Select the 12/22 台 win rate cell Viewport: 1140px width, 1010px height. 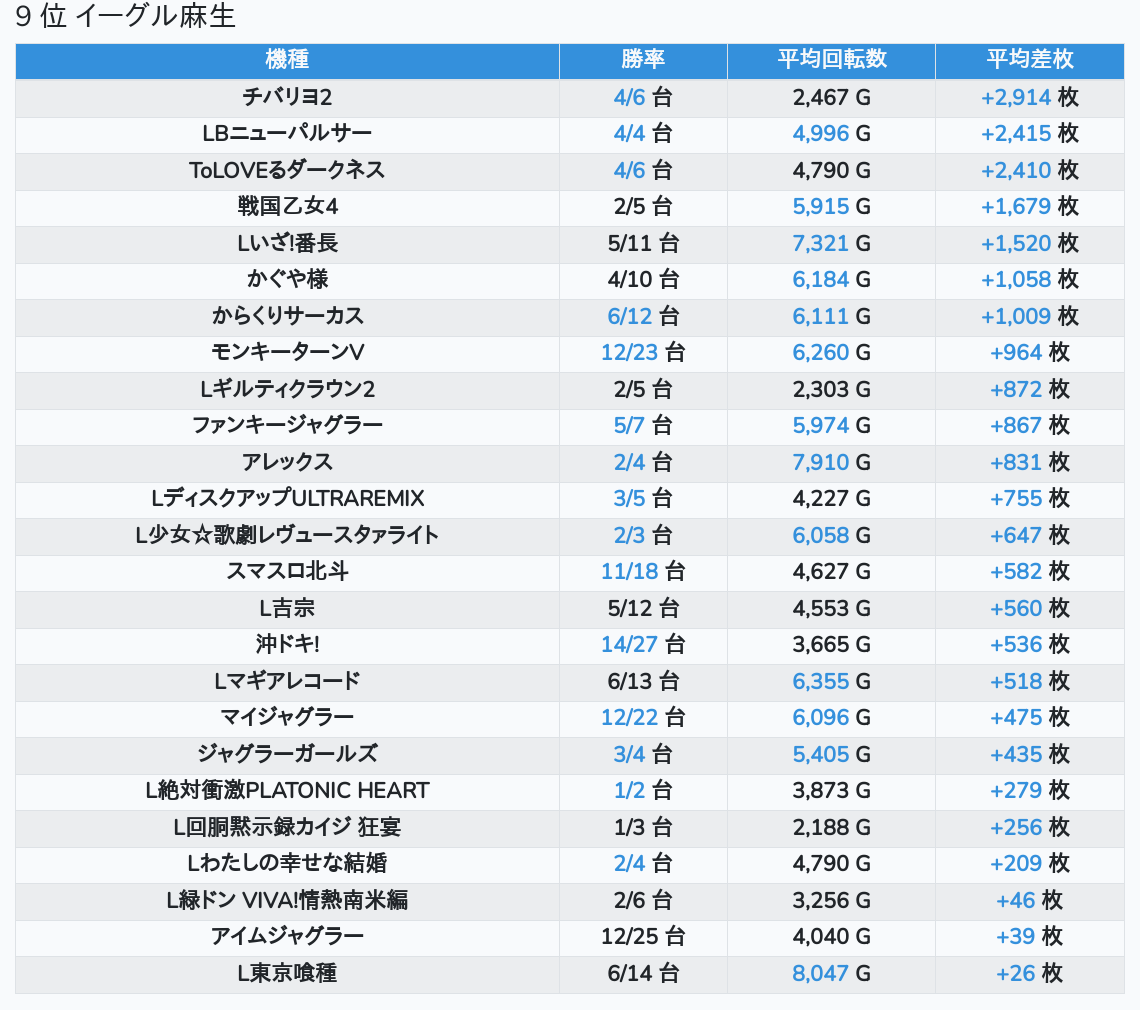(x=643, y=718)
